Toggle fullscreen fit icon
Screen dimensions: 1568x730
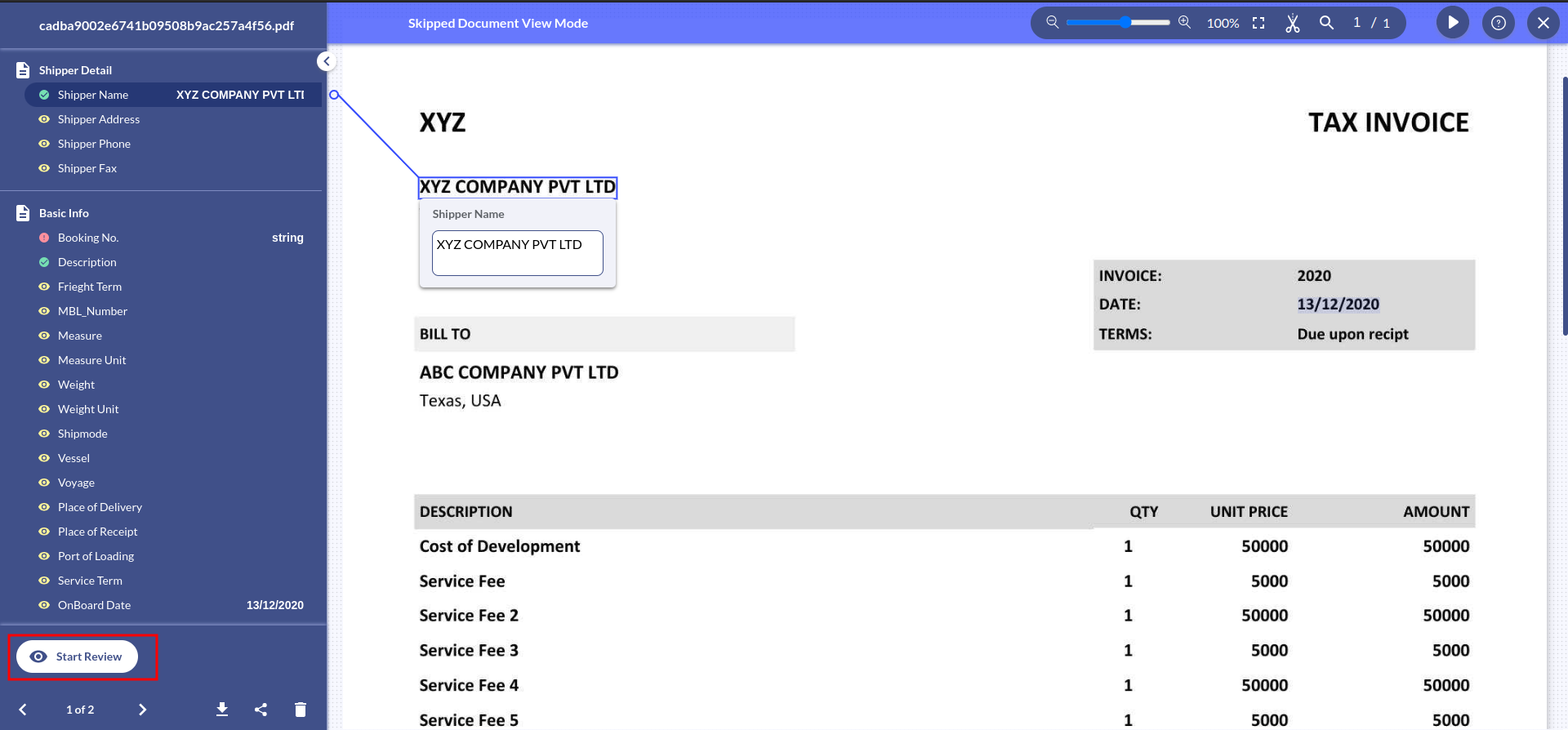tap(1258, 23)
